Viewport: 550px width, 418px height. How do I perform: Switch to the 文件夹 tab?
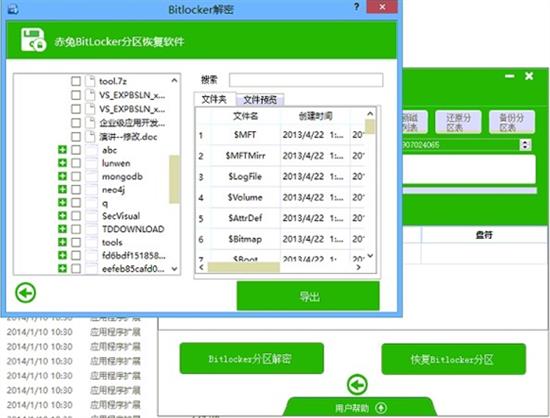(x=214, y=99)
